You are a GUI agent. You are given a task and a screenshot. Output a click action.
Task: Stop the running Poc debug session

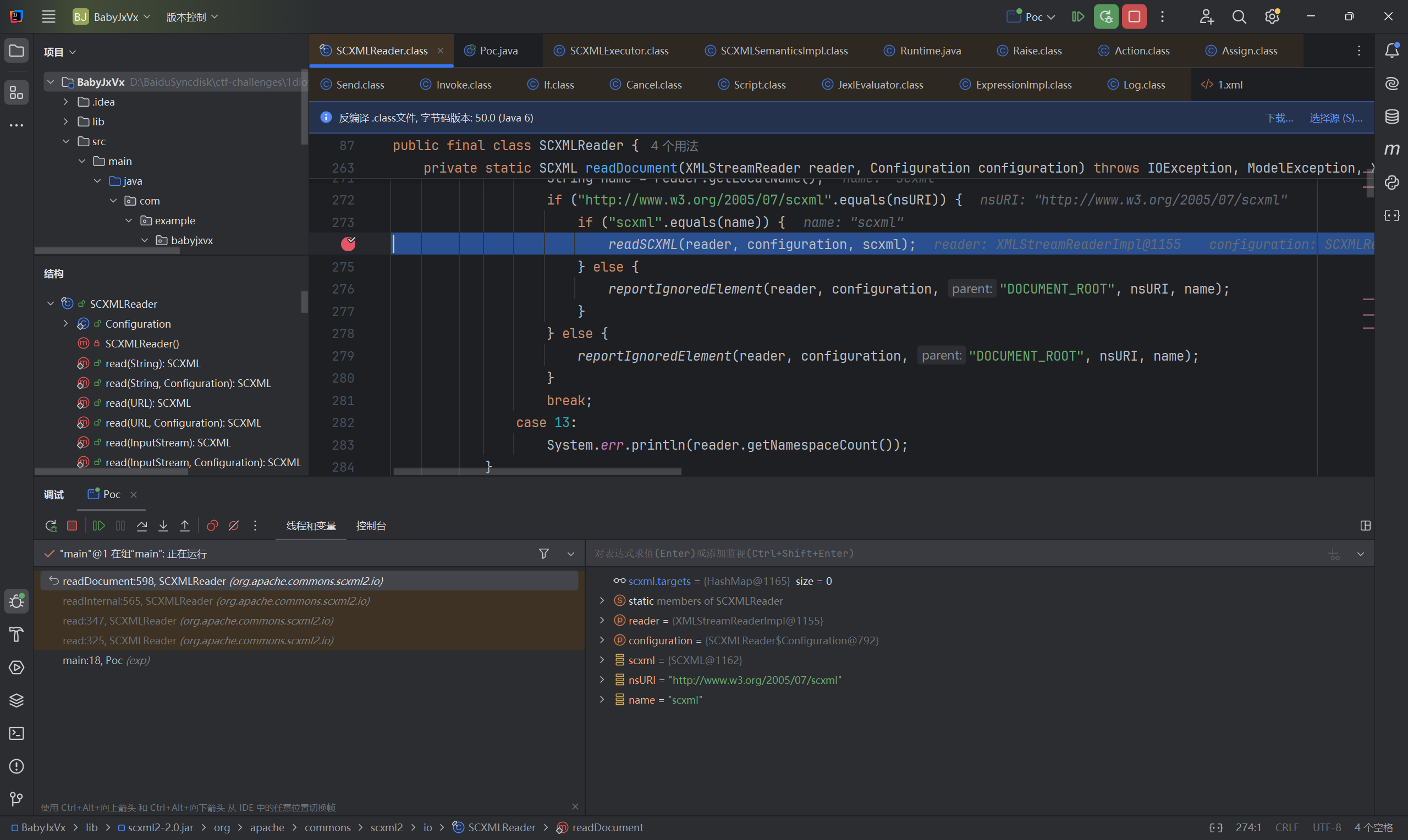coord(1134,16)
